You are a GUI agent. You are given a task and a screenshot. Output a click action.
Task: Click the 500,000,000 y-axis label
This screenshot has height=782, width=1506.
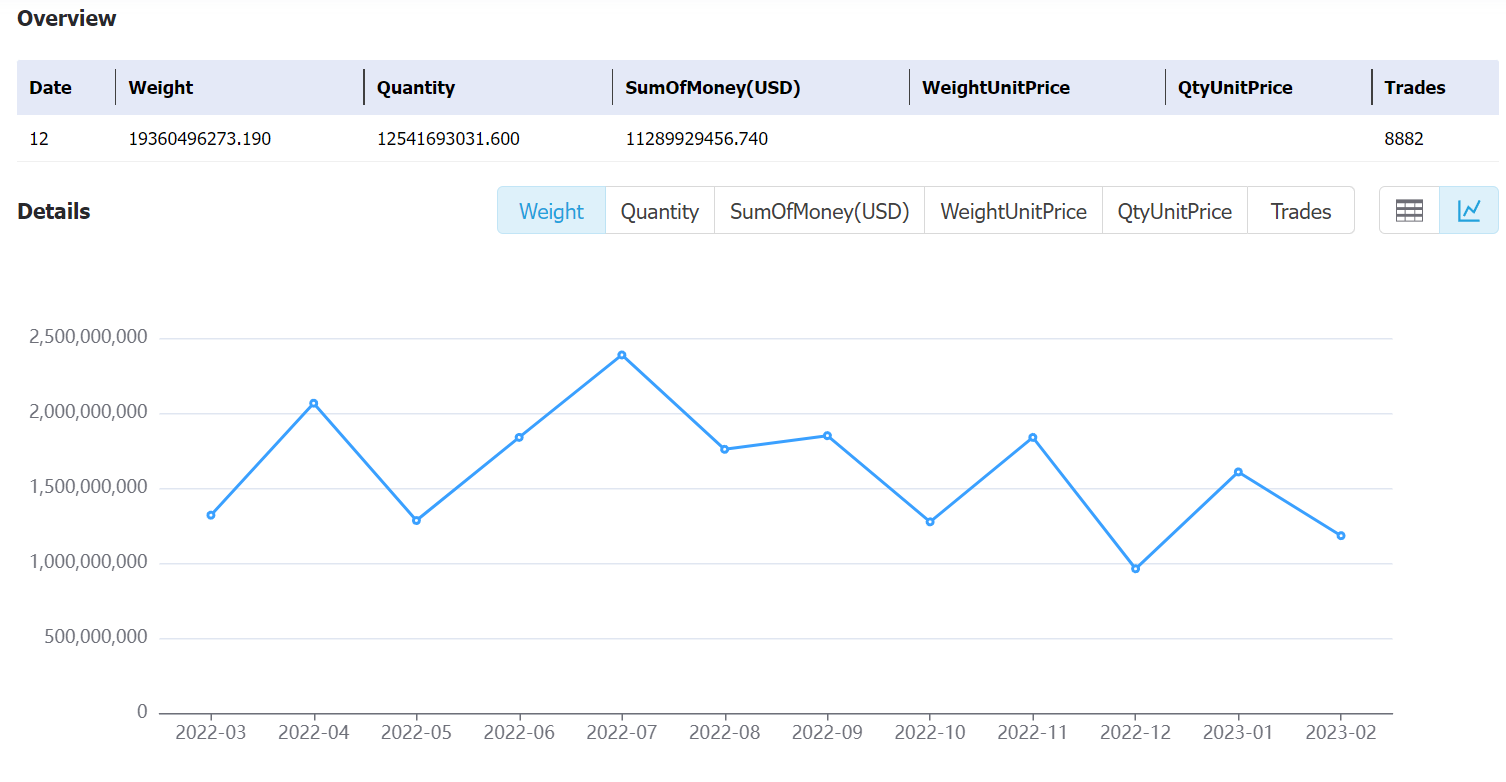tap(96, 637)
